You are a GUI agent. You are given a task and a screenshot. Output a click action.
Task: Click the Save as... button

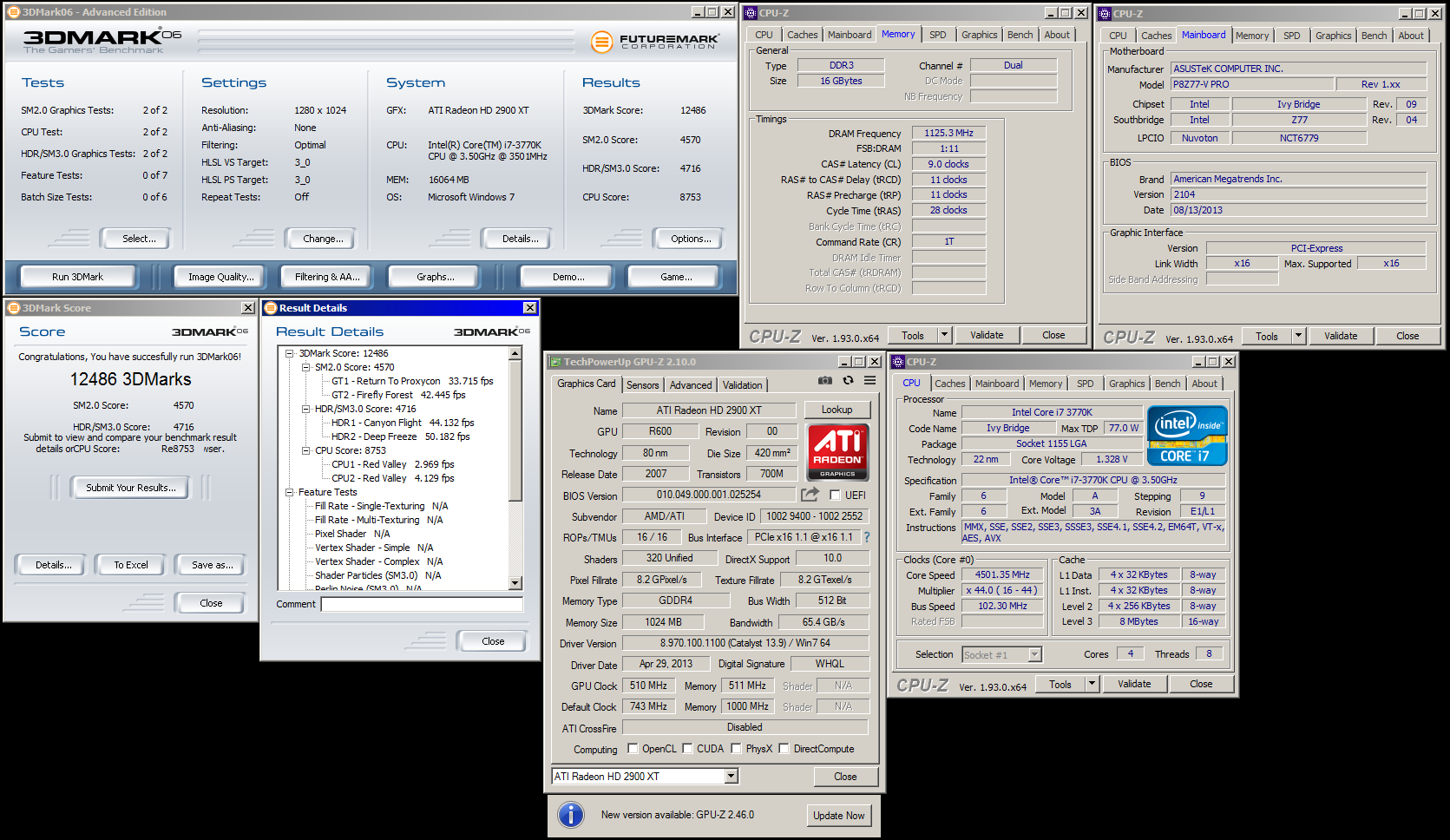click(213, 565)
